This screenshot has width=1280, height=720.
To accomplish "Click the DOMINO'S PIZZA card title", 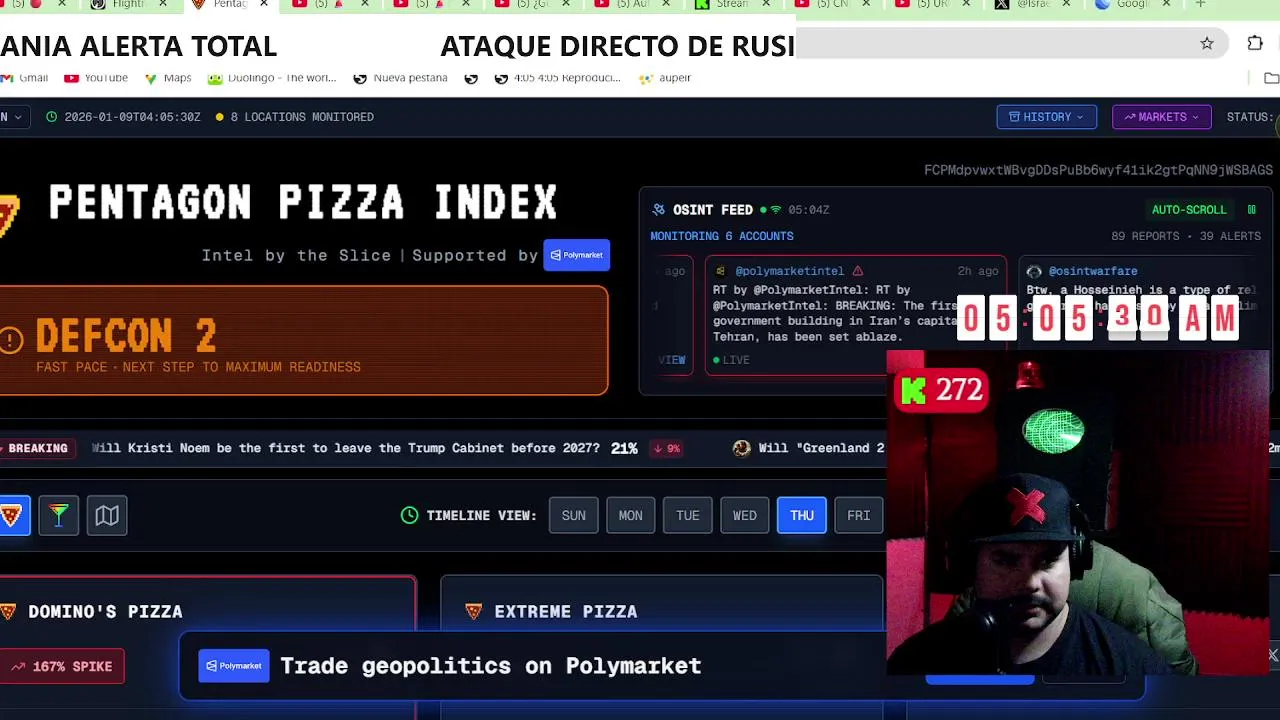I will (105, 611).
